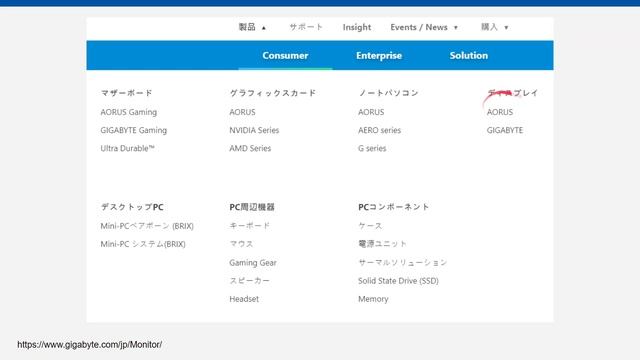This screenshot has height=360, width=640.
Task: Open AORUS under ノートパソコン
Action: coord(371,112)
